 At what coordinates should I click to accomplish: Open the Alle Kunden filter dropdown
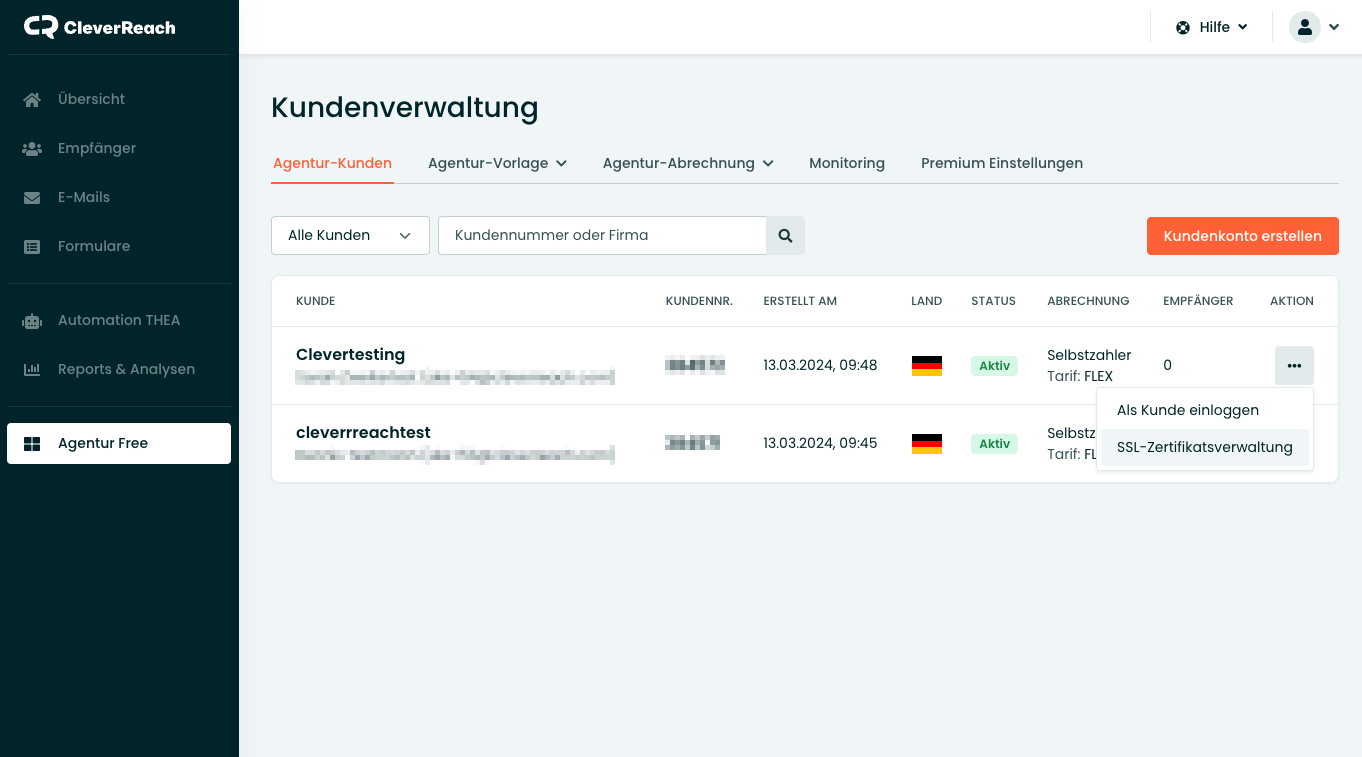point(350,235)
